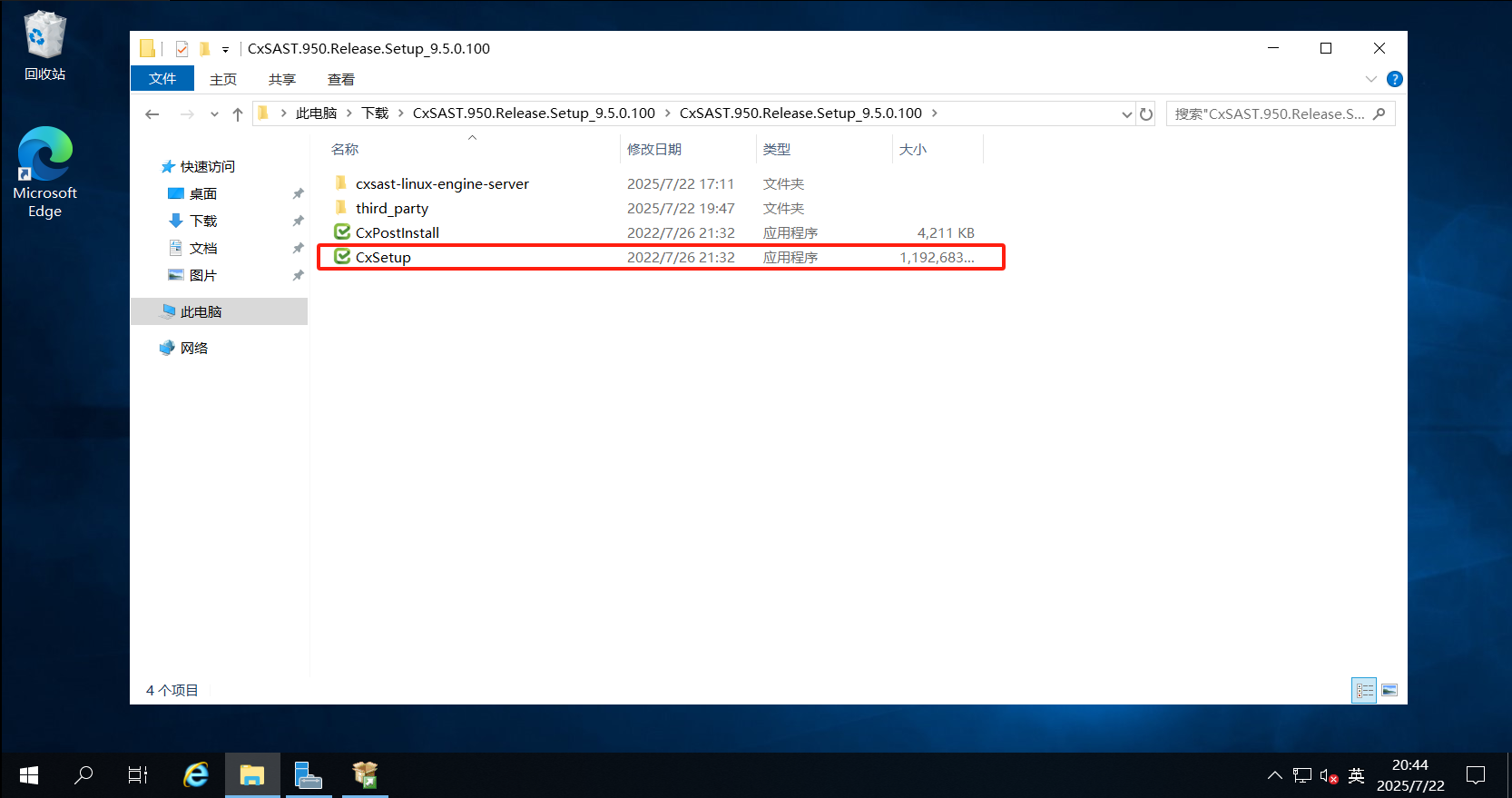1512x798 pixels.
Task: Expand the breadcrumb arrow after 下载
Action: (400, 113)
